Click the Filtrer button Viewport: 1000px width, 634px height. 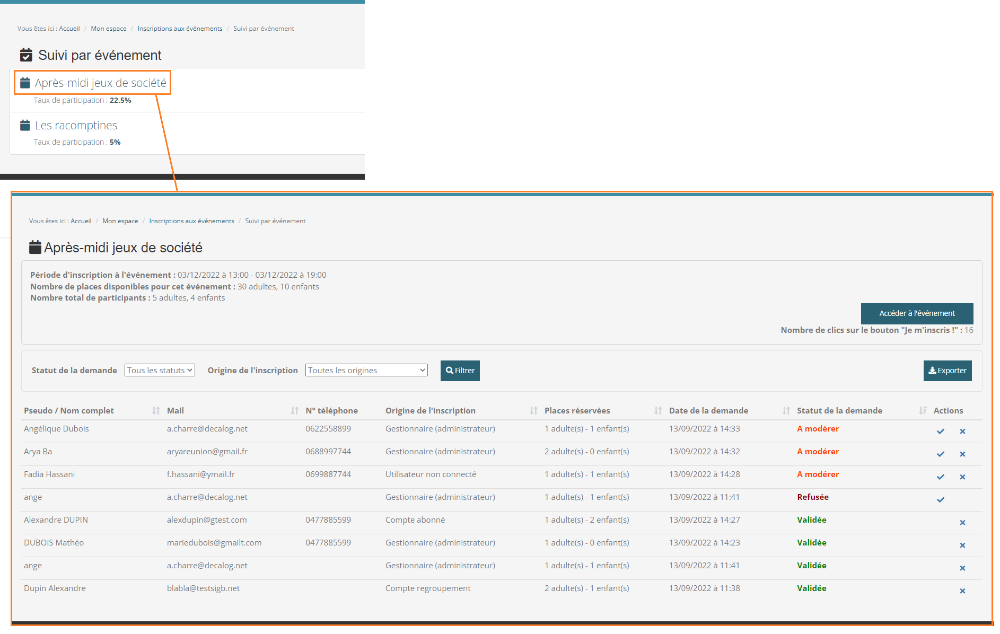(x=460, y=371)
